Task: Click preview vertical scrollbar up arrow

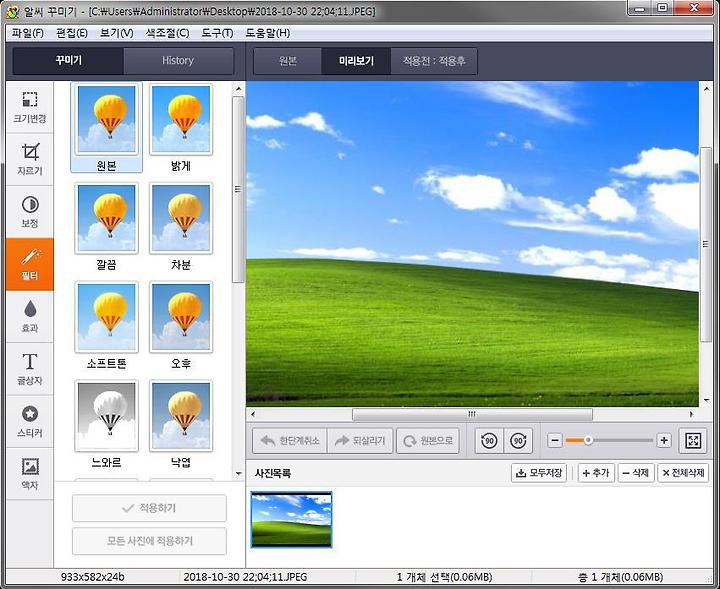Action: [706, 89]
